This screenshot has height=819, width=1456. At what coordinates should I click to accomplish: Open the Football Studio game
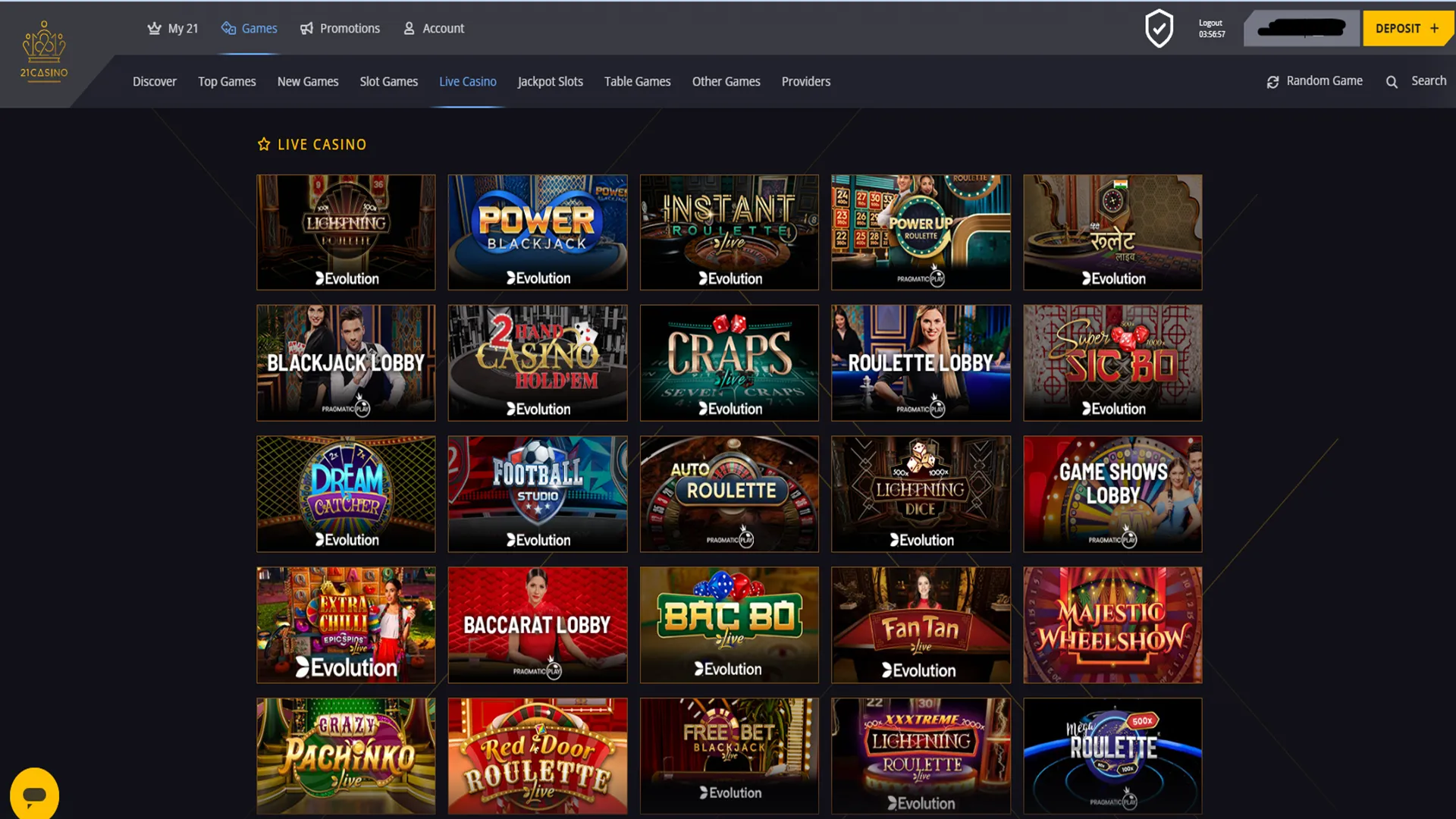(538, 494)
